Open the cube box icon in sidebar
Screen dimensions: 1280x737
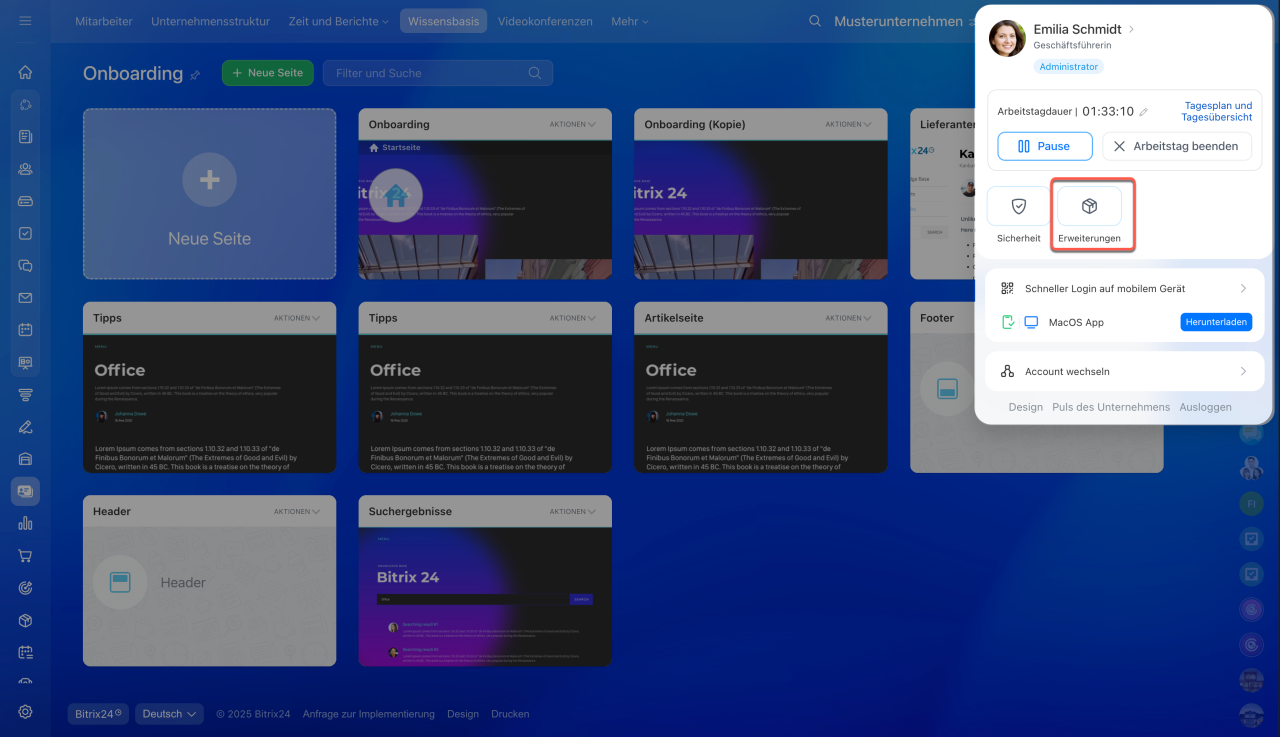point(25,620)
